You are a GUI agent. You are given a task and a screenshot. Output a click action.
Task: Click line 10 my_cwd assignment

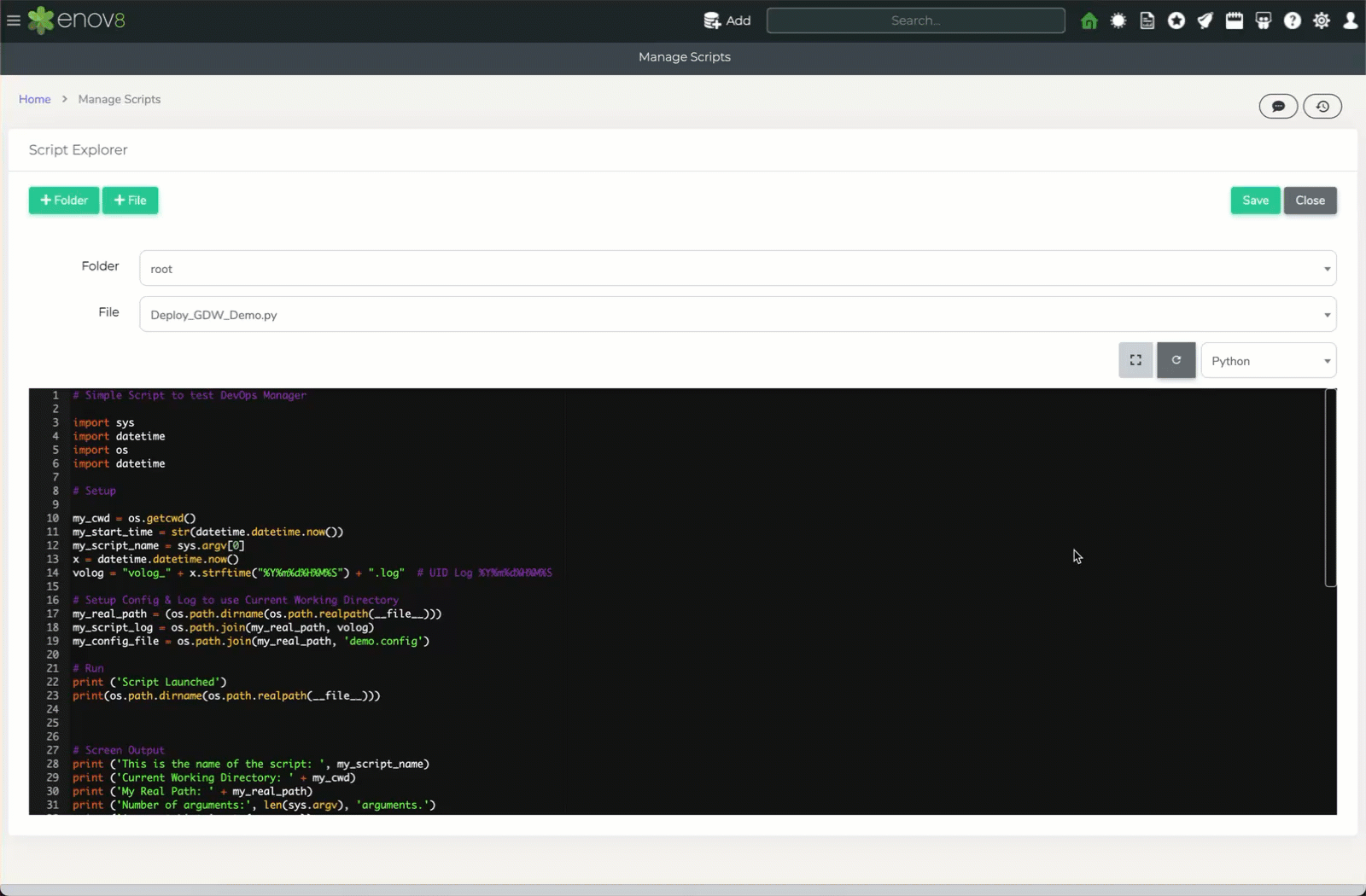click(134, 518)
